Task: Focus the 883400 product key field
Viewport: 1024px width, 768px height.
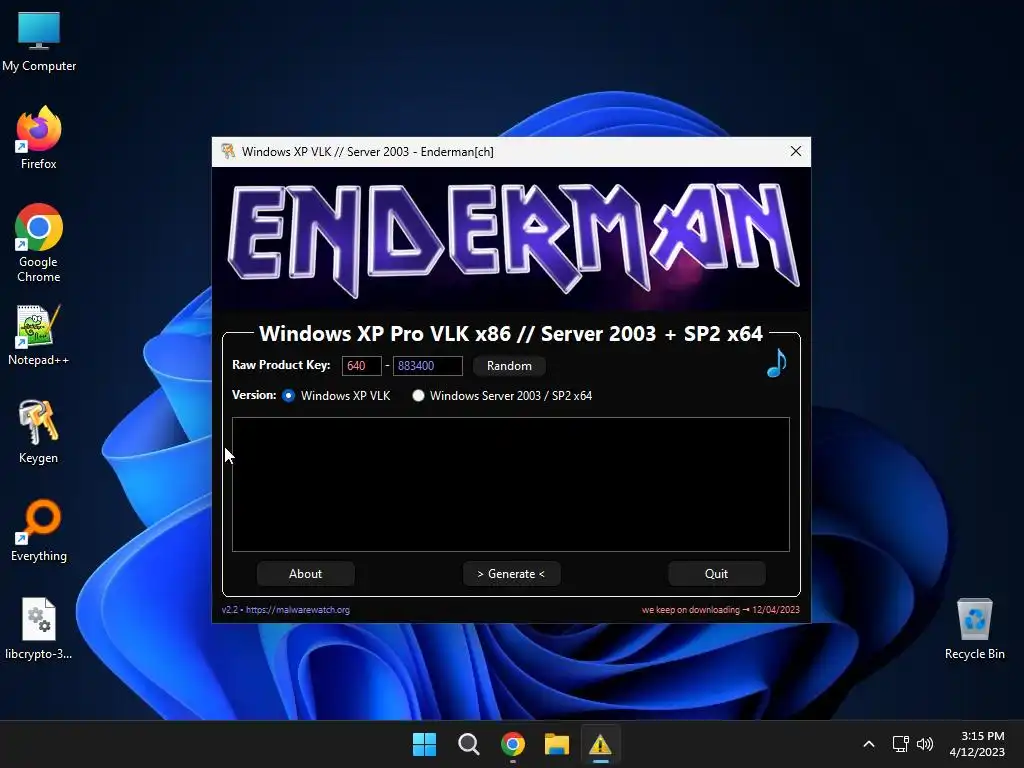Action: pyautogui.click(x=428, y=366)
